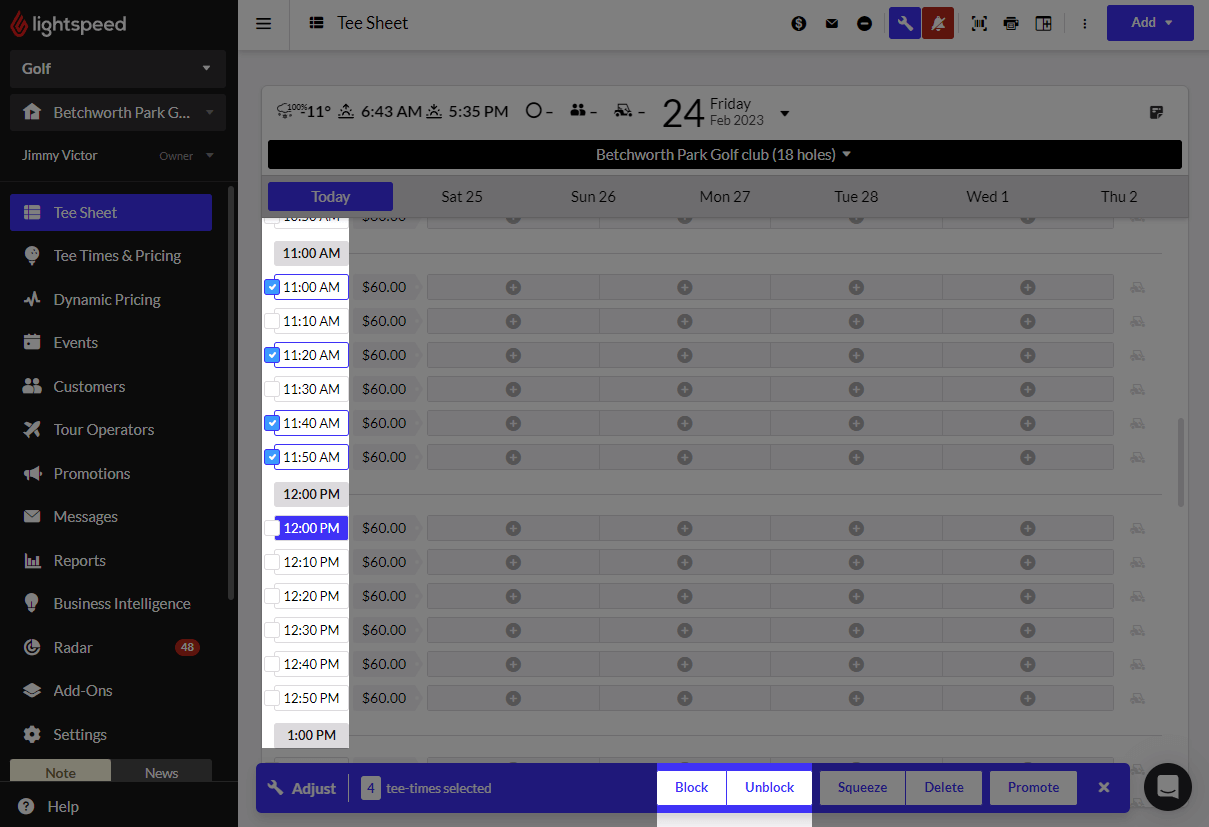The image size is (1209, 827).
Task: Open Tee Times & Pricing in sidebar
Action: pos(111,256)
